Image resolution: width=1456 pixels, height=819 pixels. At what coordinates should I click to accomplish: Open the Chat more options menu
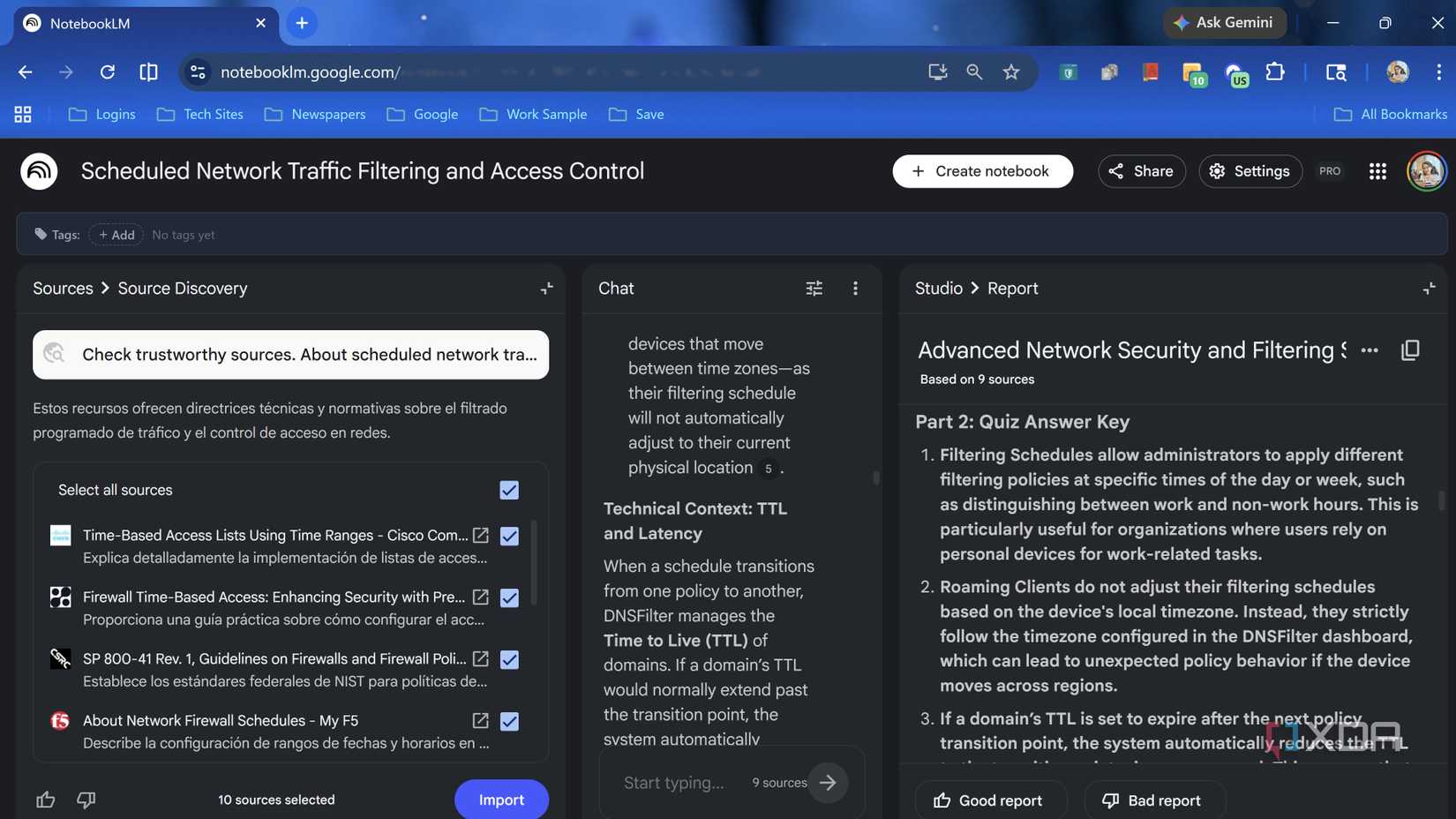tap(855, 289)
